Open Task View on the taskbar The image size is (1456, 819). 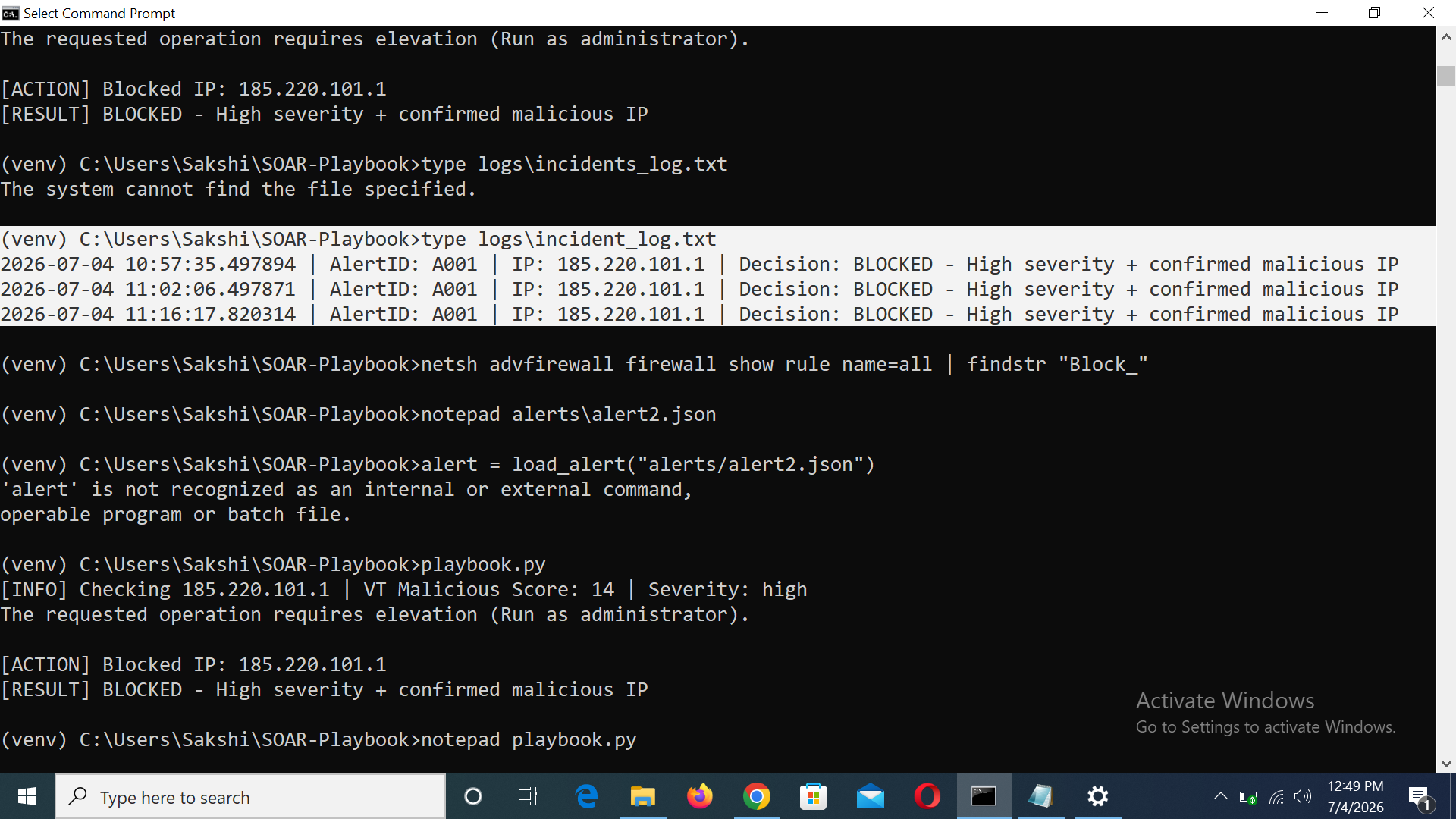(528, 796)
